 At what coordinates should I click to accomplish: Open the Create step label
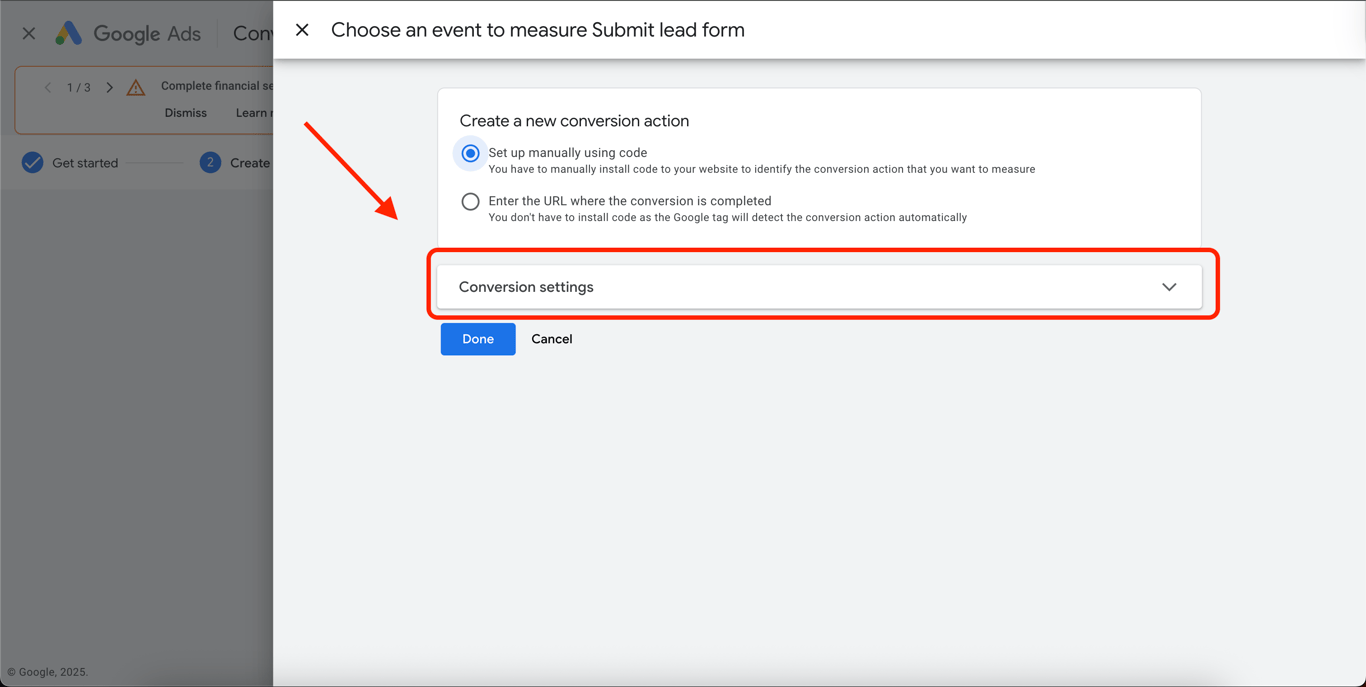250,163
